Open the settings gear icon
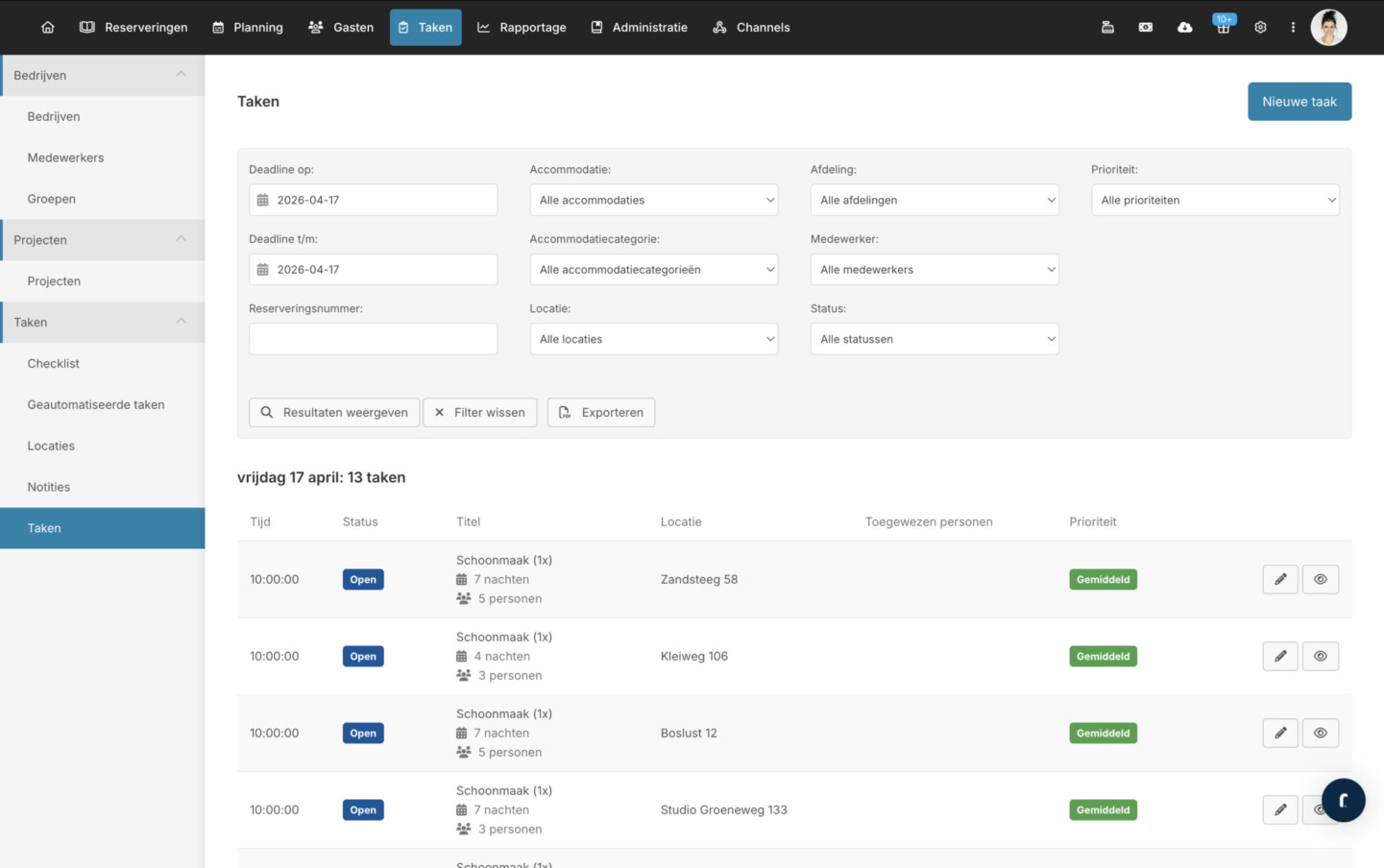The width and height of the screenshot is (1384, 868). tap(1260, 28)
